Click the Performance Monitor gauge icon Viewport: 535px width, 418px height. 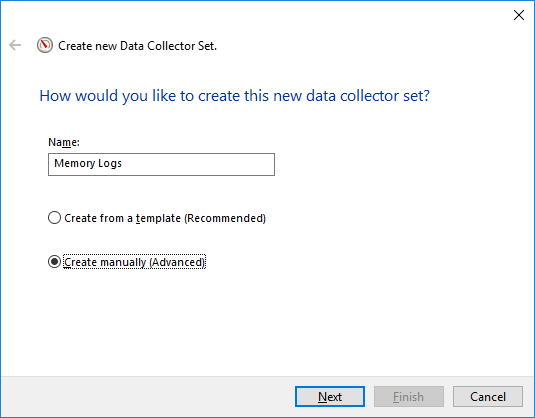(45, 45)
